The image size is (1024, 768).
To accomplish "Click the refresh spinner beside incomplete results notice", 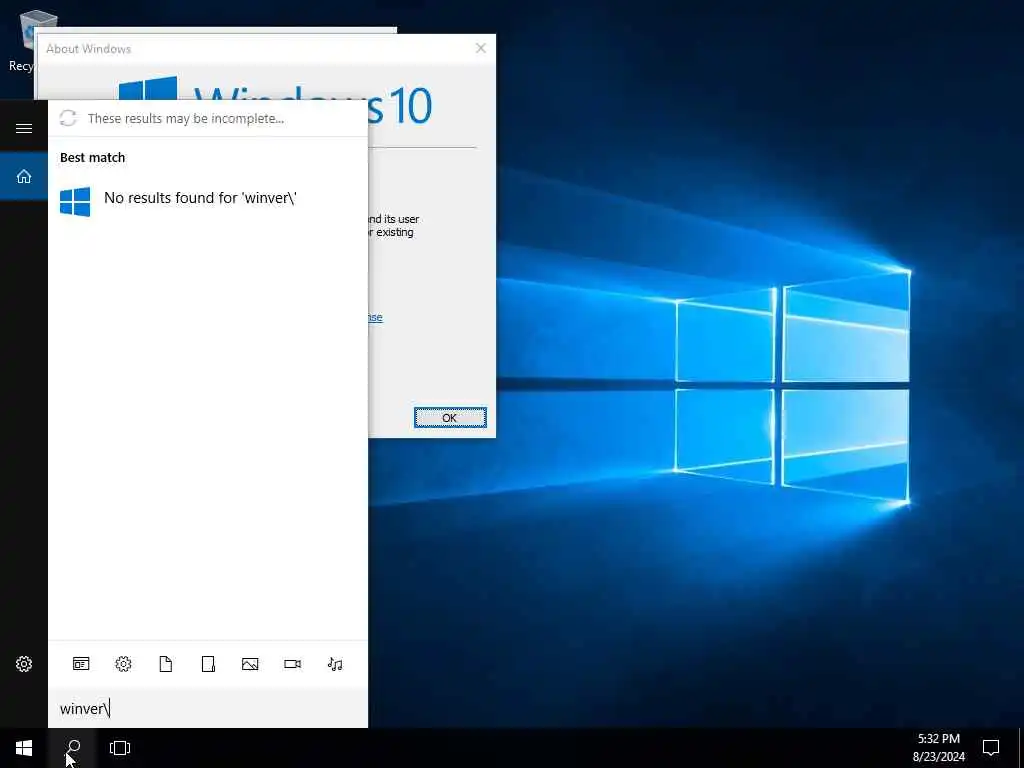I will pos(68,118).
